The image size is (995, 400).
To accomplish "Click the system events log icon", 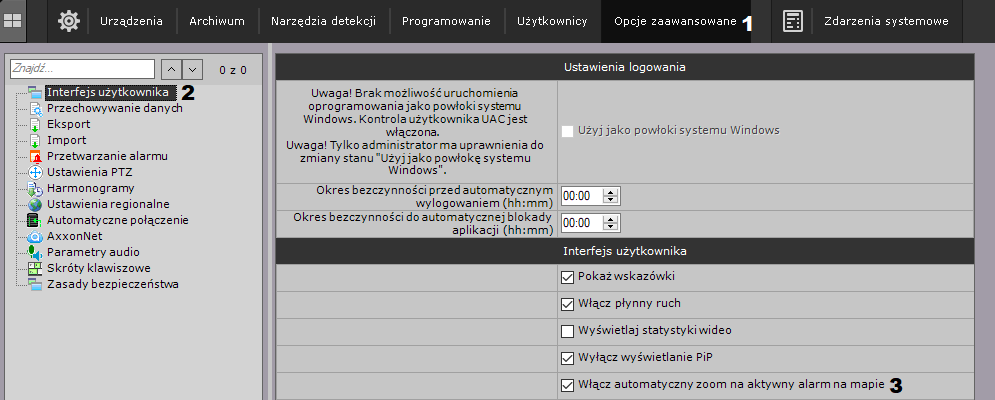I will [792, 20].
